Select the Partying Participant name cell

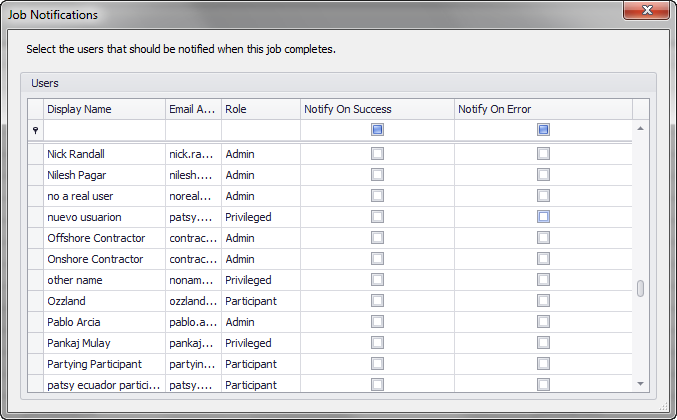coord(104,364)
